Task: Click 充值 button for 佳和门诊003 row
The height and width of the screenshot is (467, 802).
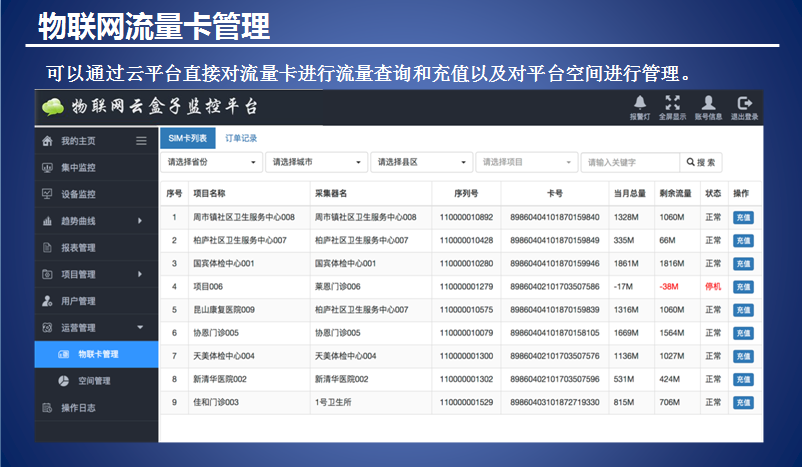Action: (x=743, y=402)
